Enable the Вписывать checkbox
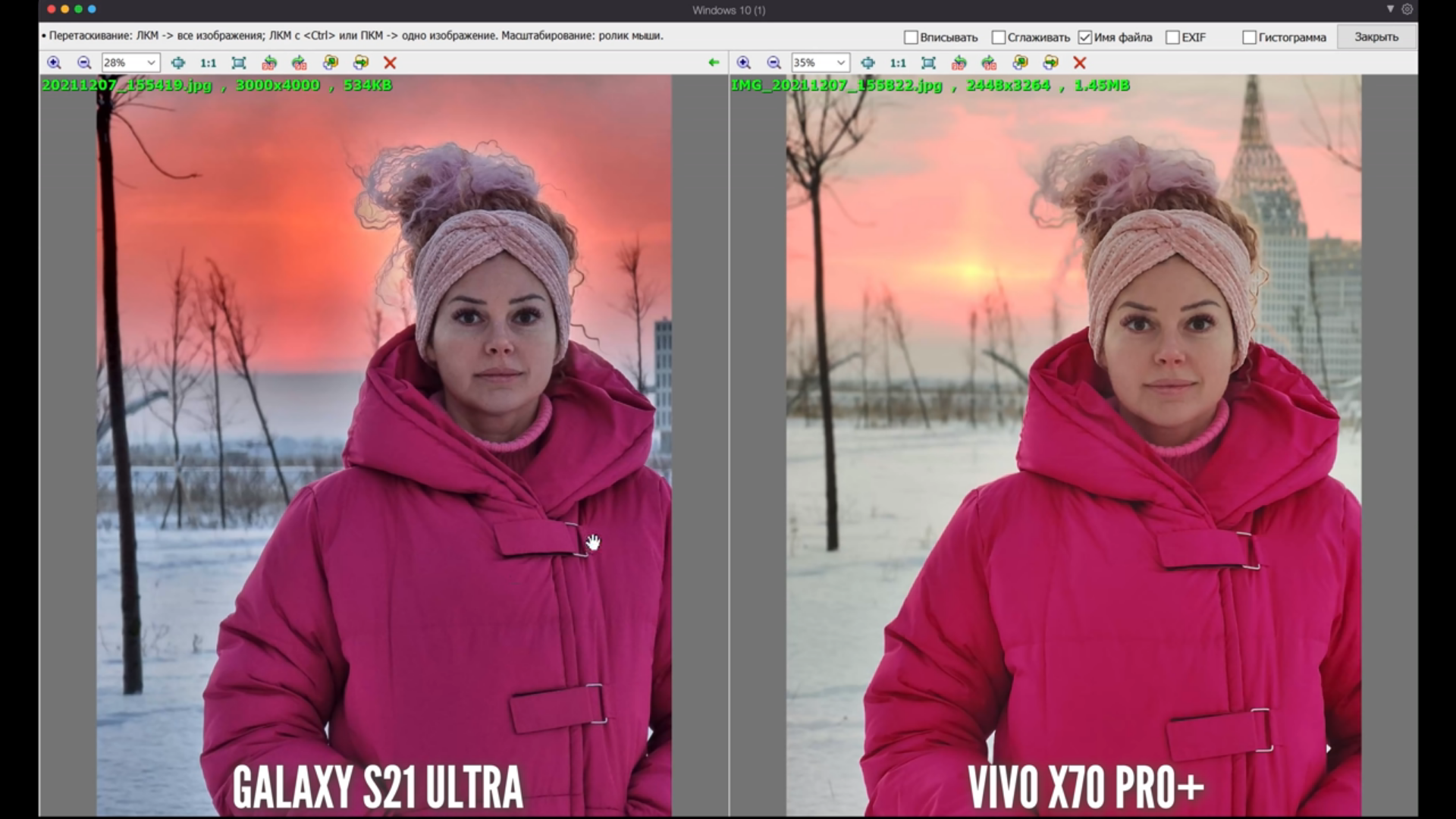1456x819 pixels. [912, 37]
